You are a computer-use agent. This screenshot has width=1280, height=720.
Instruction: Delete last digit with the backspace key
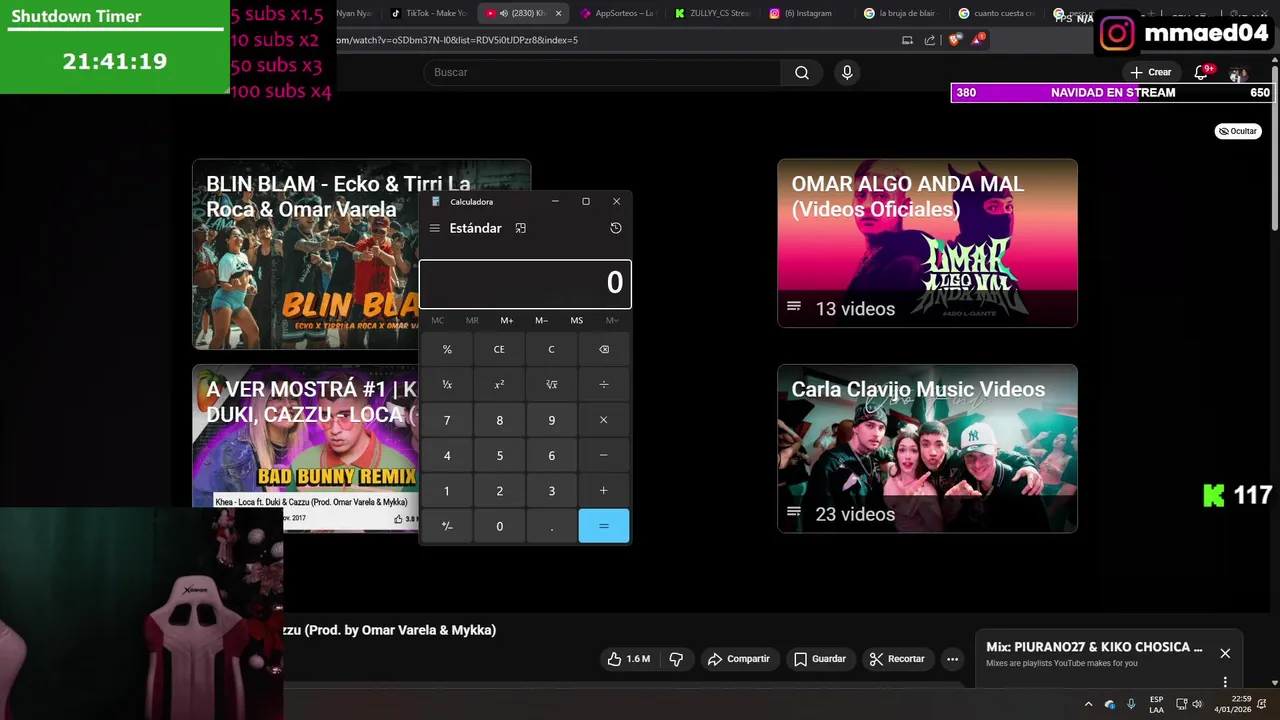point(603,349)
